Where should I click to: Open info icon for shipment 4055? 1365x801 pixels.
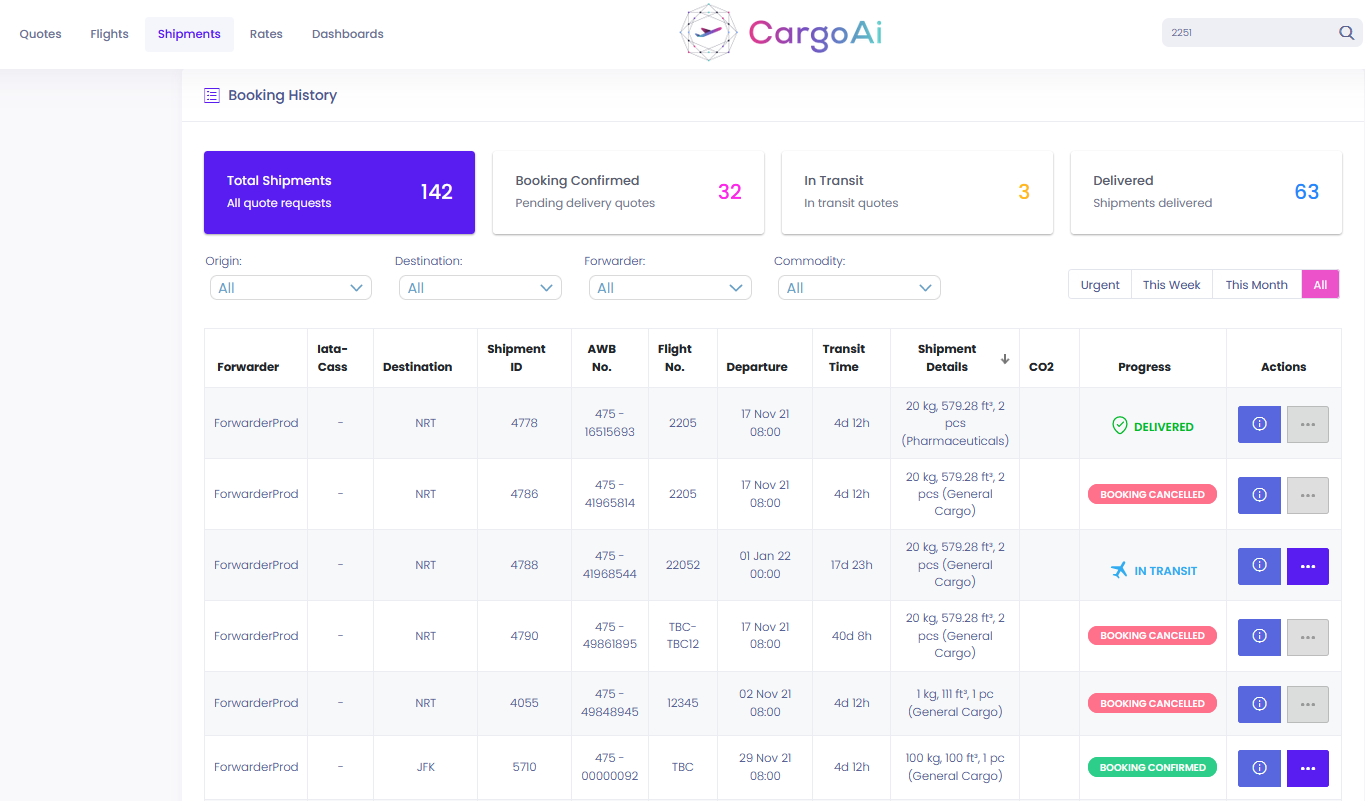click(1259, 704)
